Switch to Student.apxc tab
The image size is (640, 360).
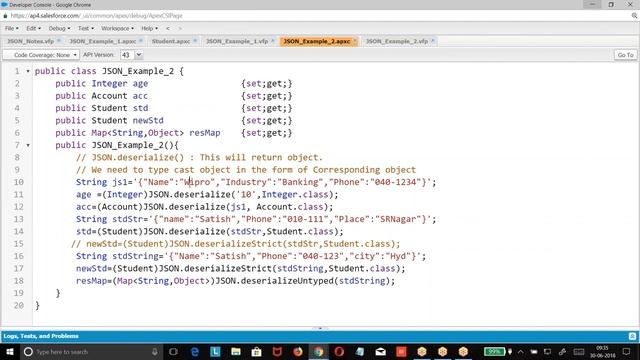[x=171, y=41]
